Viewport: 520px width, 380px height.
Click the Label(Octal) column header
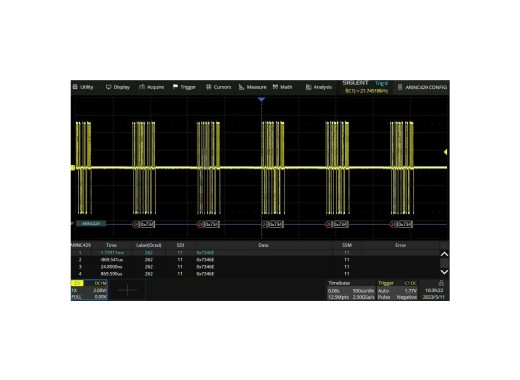[149, 245]
